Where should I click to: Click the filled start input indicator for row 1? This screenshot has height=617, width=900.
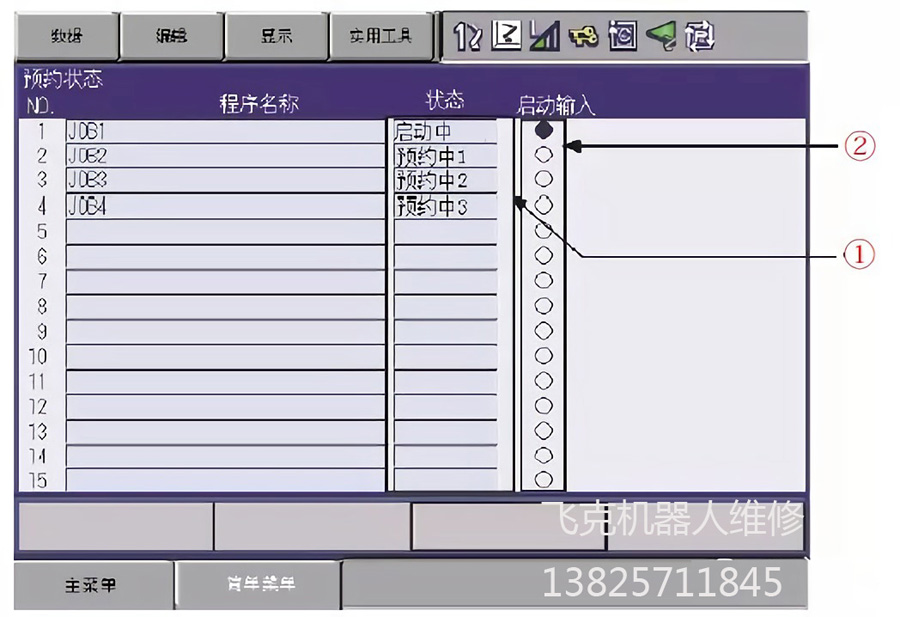(544, 130)
